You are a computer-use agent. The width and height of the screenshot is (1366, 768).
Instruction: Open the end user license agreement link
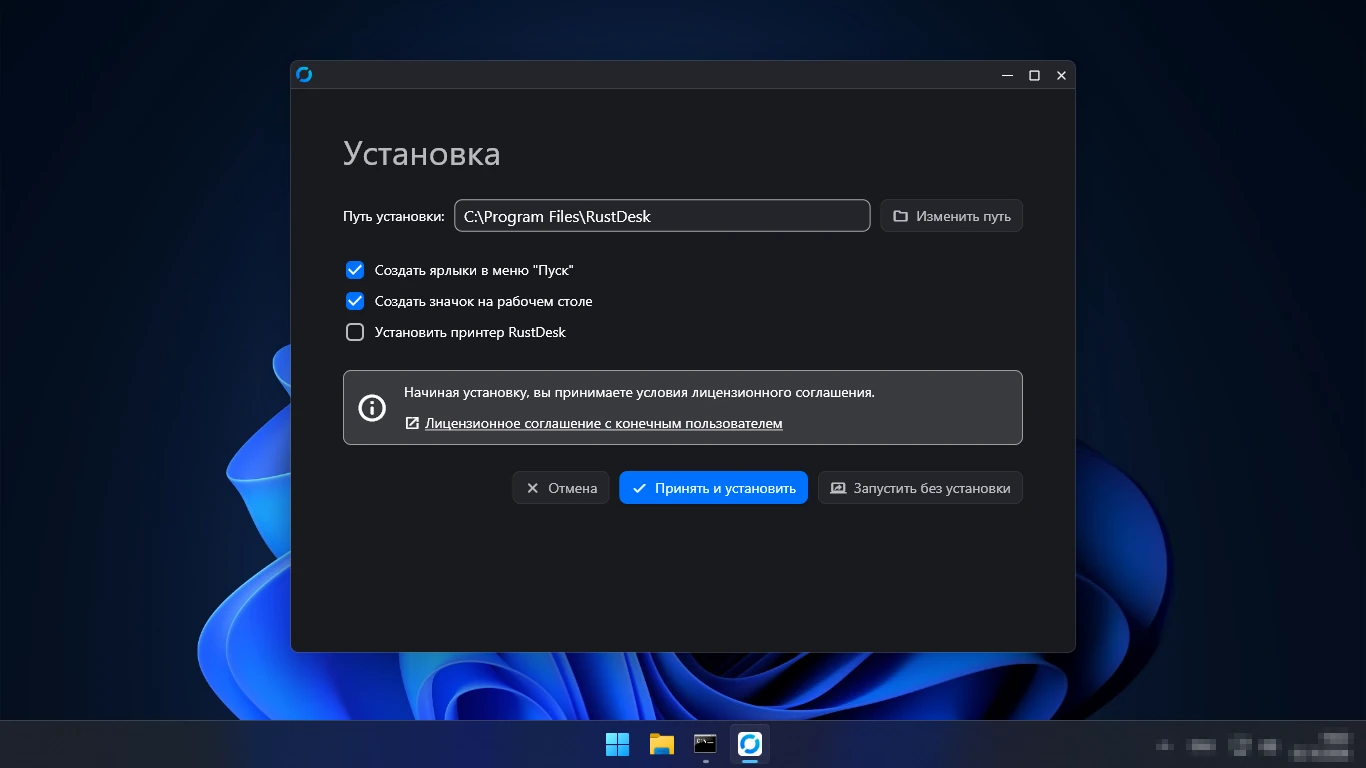click(x=603, y=424)
